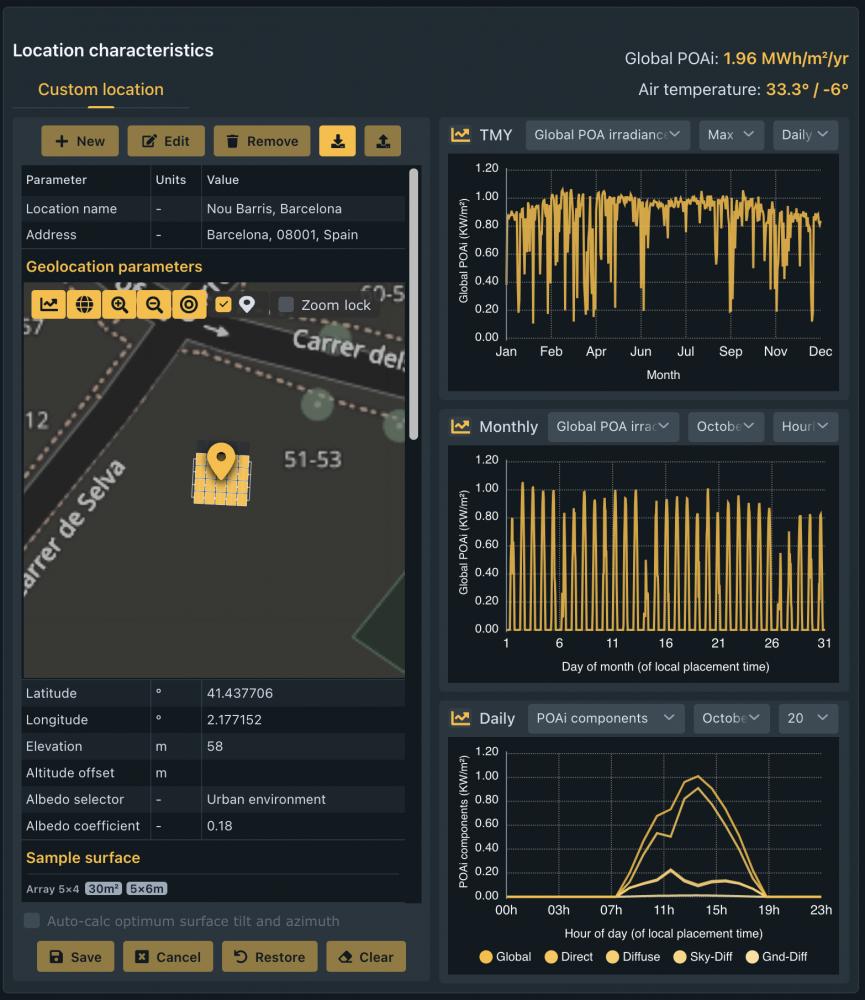Click Air temperature value 33.3° / -6°
This screenshot has height=1000, width=865.
coord(807,89)
